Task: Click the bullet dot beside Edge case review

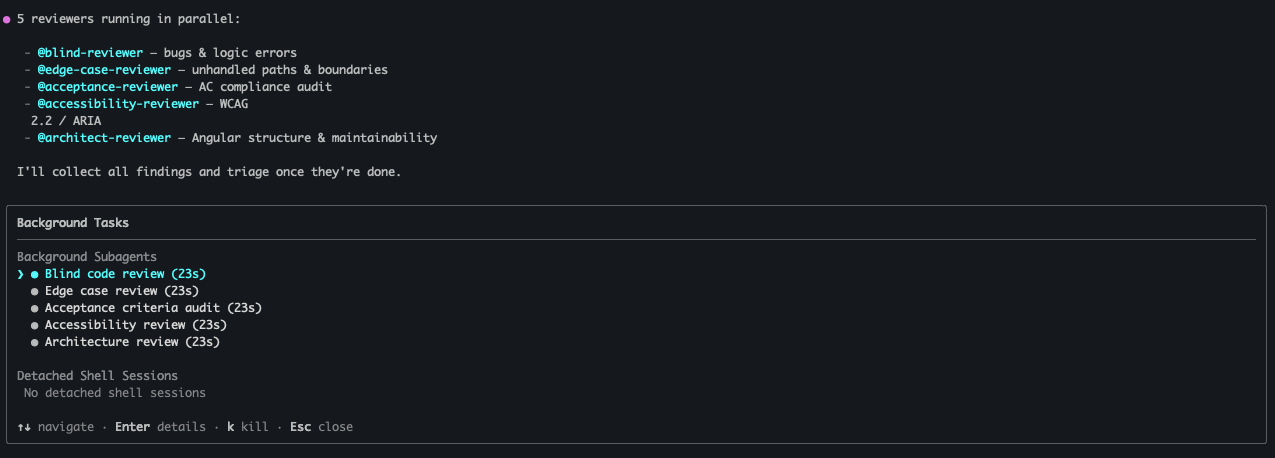Action: pyautogui.click(x=35, y=291)
